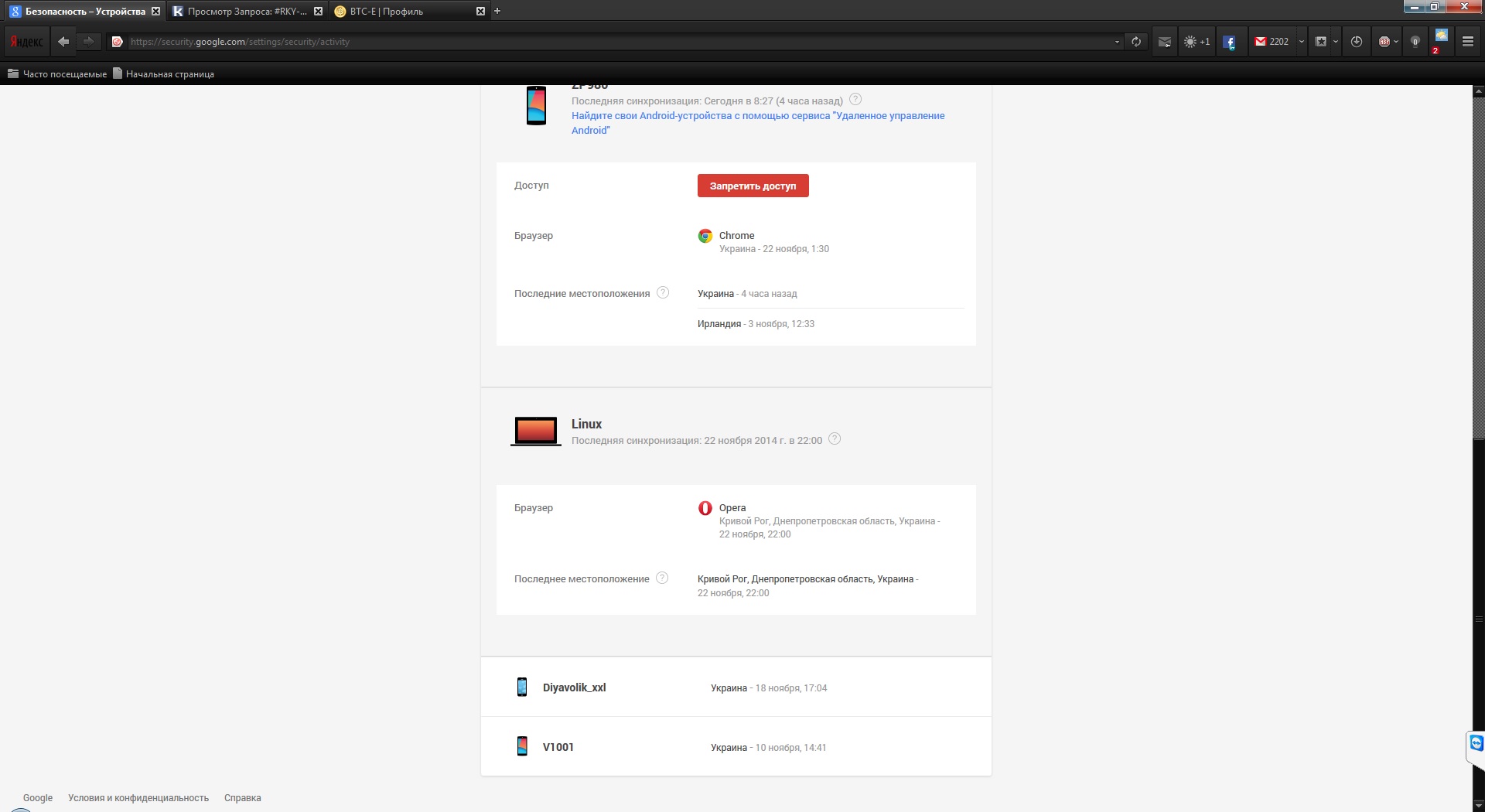Open the bookmarks star icon
The height and width of the screenshot is (812, 1485).
(x=1321, y=42)
